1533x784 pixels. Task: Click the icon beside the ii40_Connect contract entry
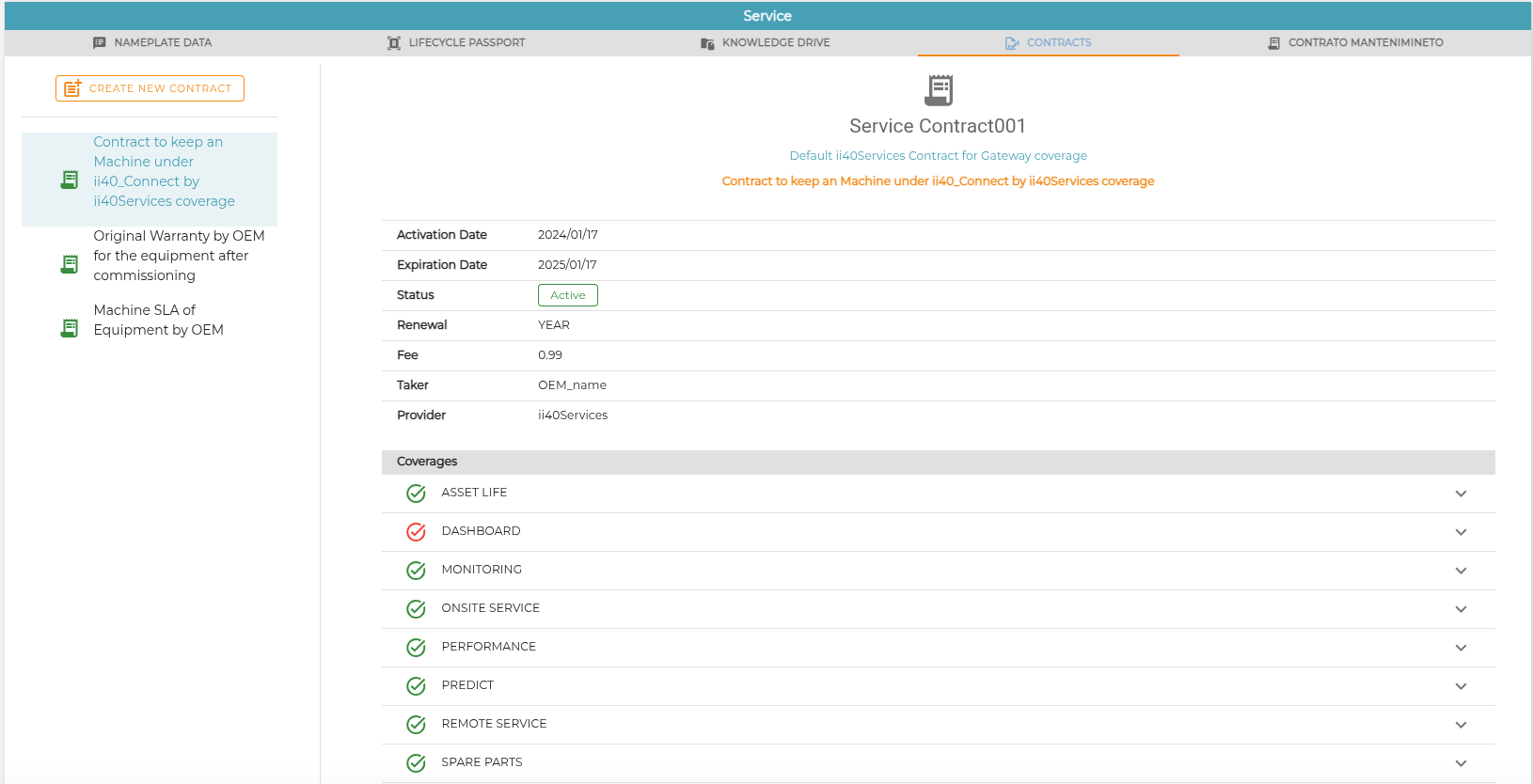pyautogui.click(x=70, y=180)
